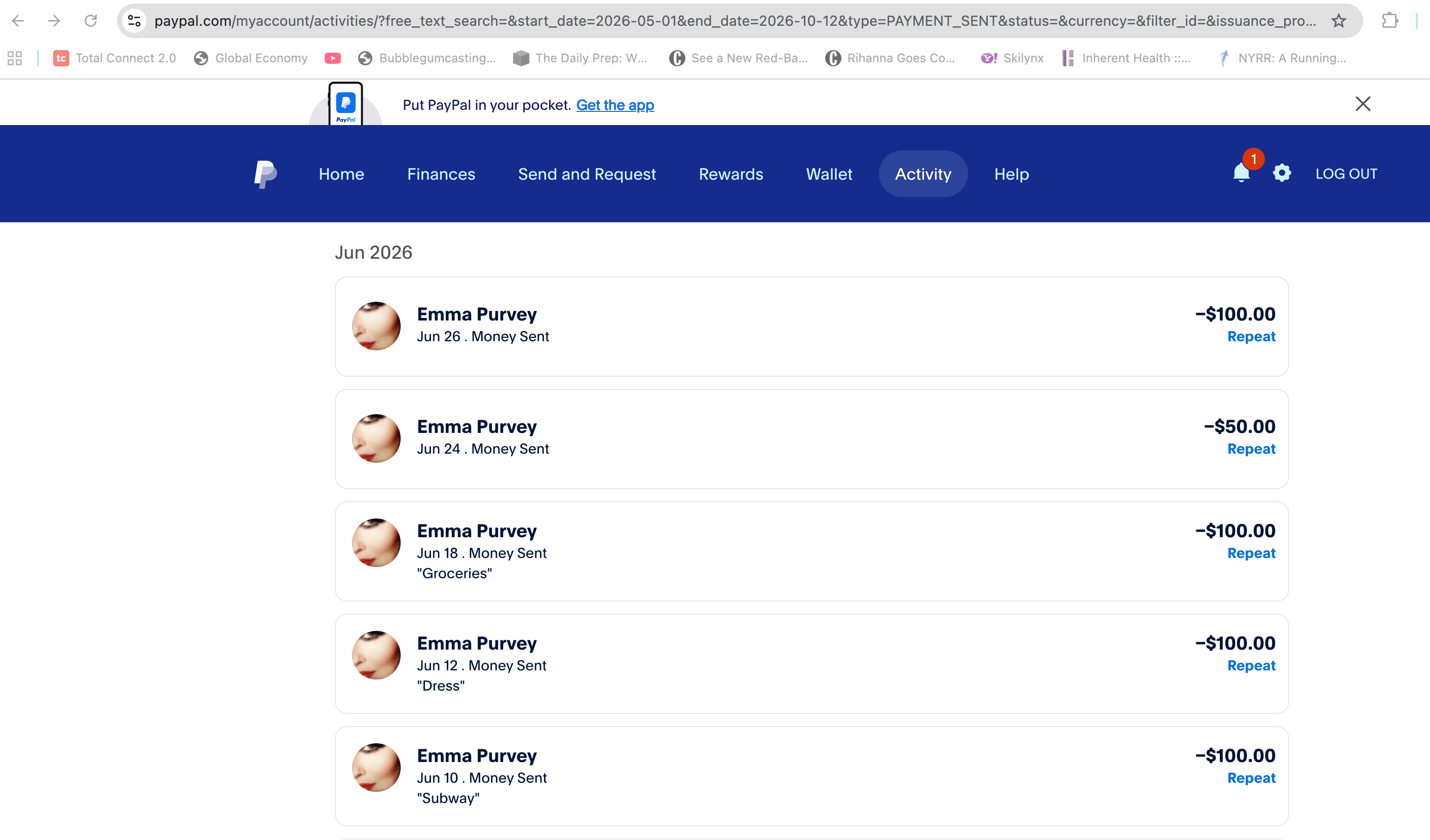
Task: Open the settings gear icon
Action: pos(1282,173)
